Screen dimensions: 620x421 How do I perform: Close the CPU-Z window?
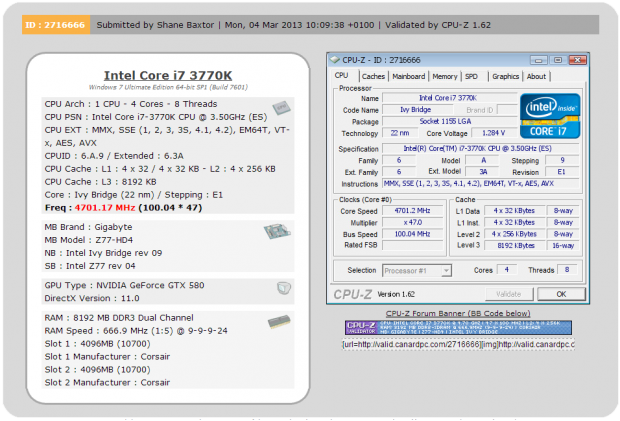577,60
